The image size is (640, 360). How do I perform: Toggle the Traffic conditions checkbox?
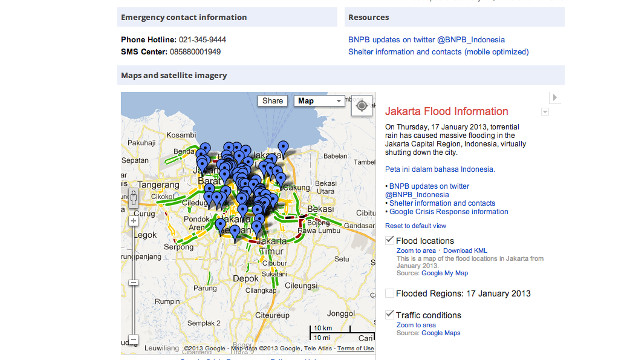click(x=390, y=315)
